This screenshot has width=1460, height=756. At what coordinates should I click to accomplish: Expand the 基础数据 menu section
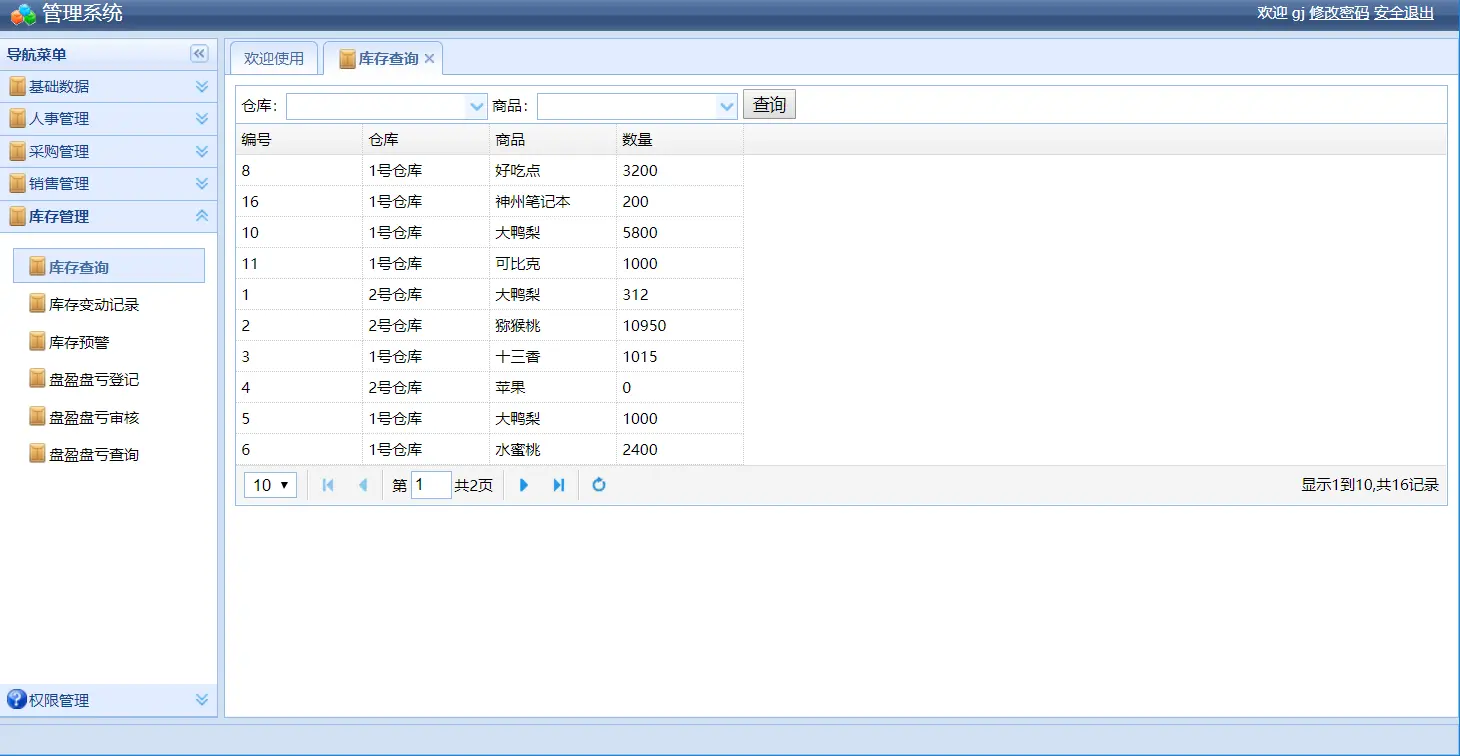(202, 86)
